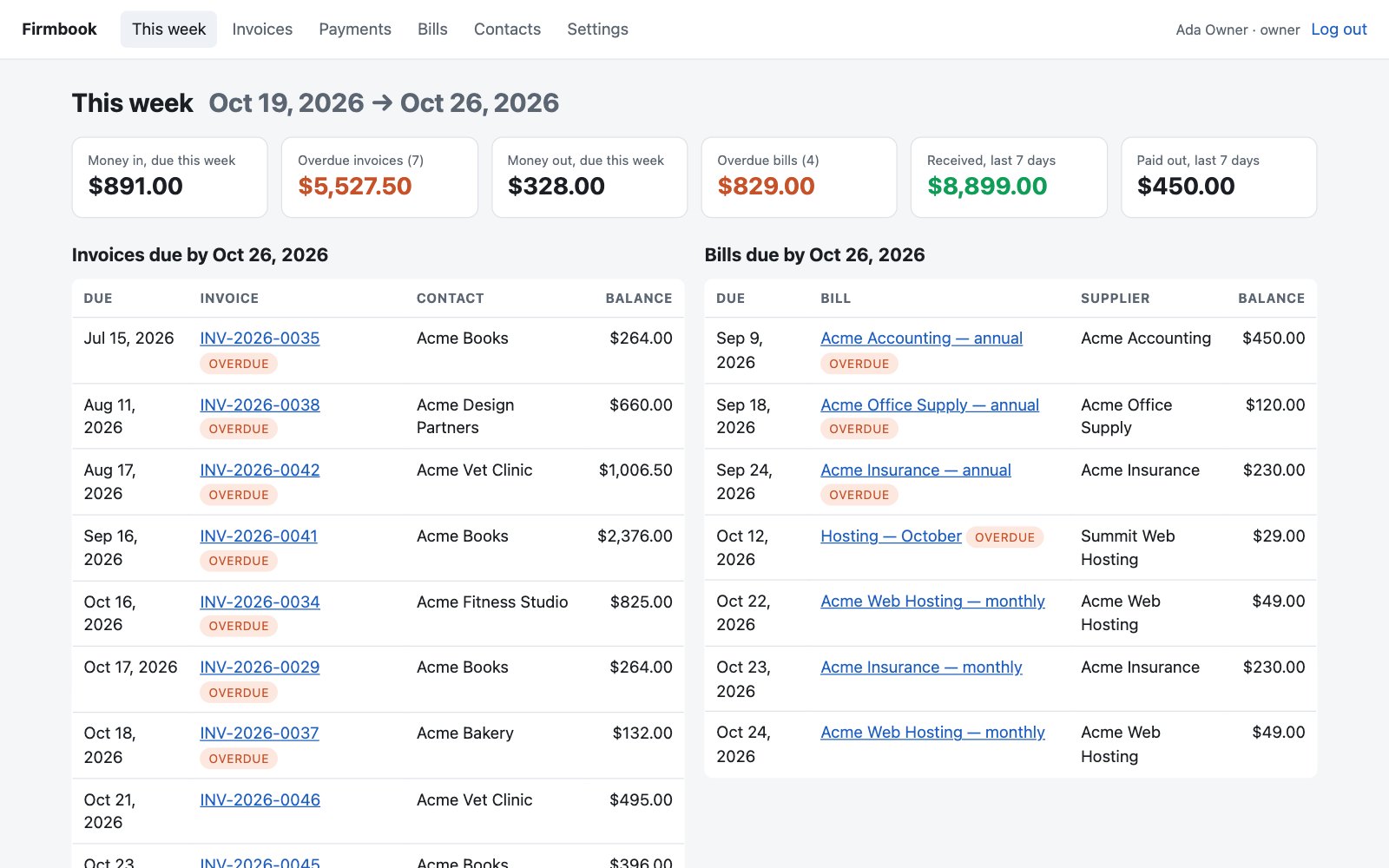Click the Bills due by Oct 26, 2026 heading
This screenshot has width=1389, height=868.
pyautogui.click(x=814, y=255)
